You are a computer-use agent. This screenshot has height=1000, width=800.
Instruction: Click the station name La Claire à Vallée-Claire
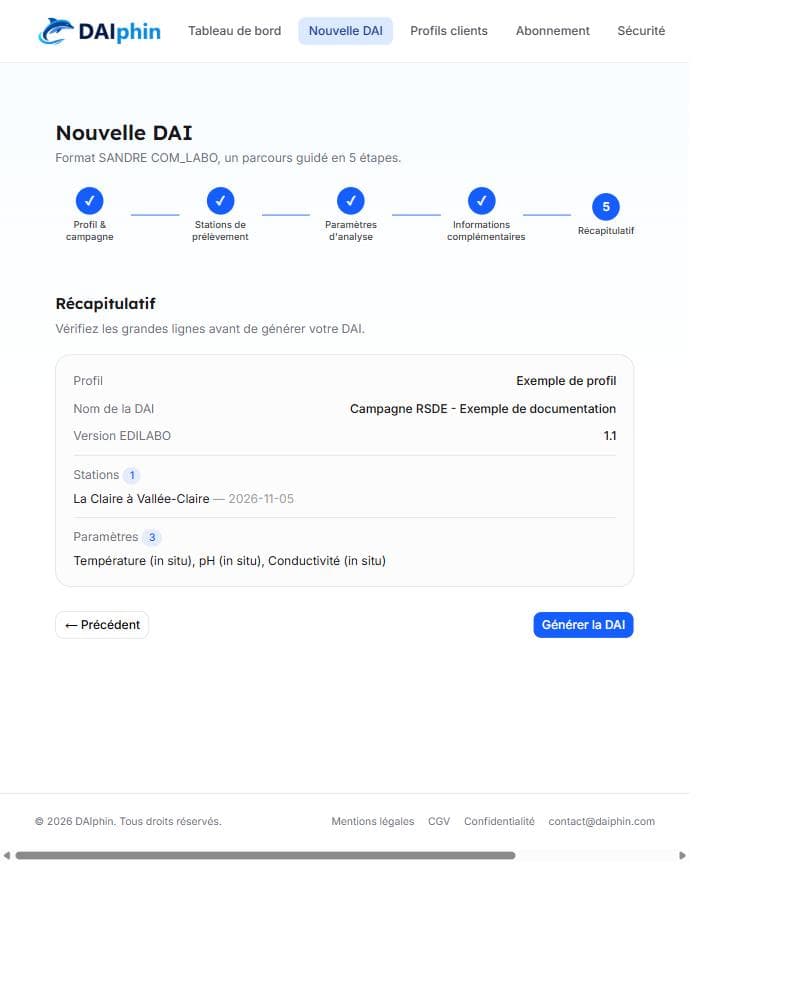(141, 499)
